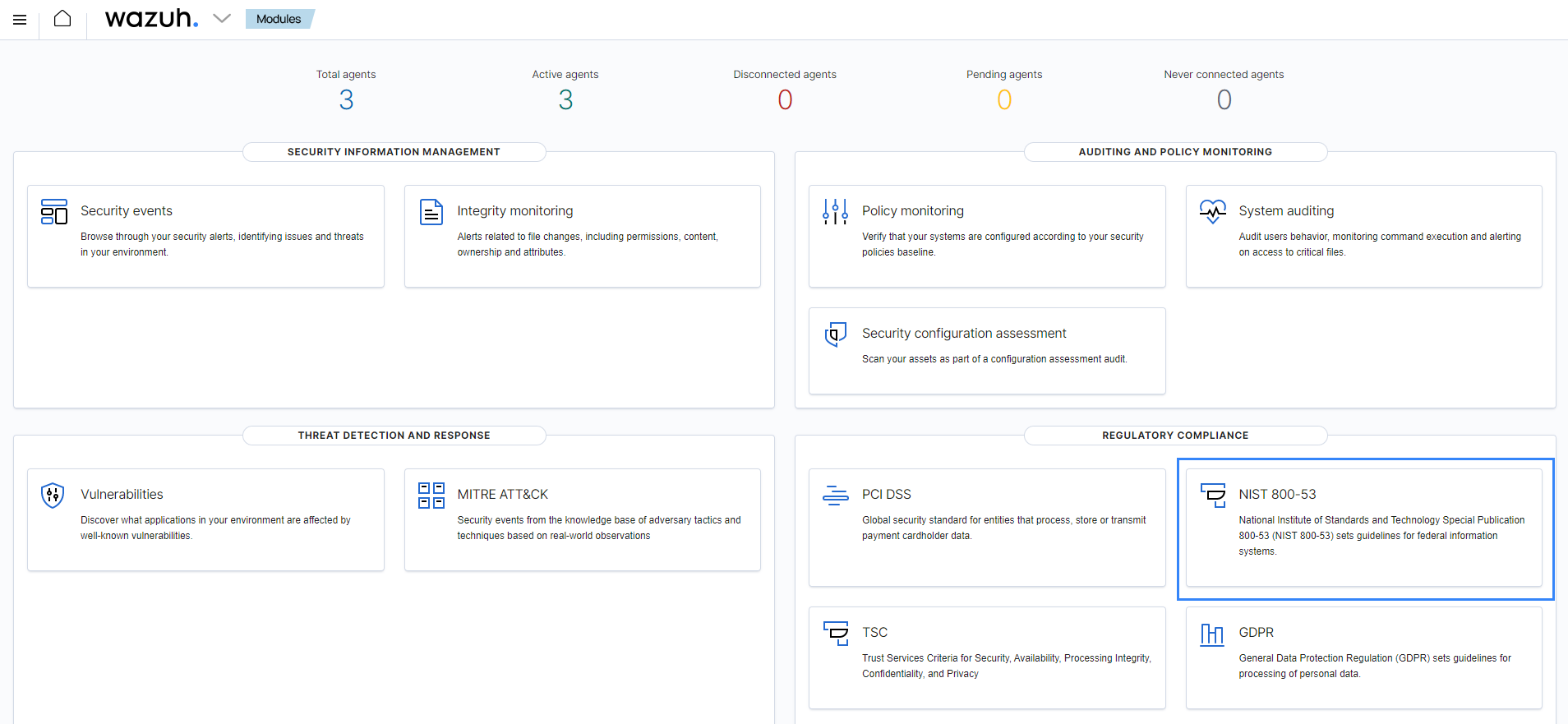Click the Vulnerabilities description text

(x=215, y=528)
